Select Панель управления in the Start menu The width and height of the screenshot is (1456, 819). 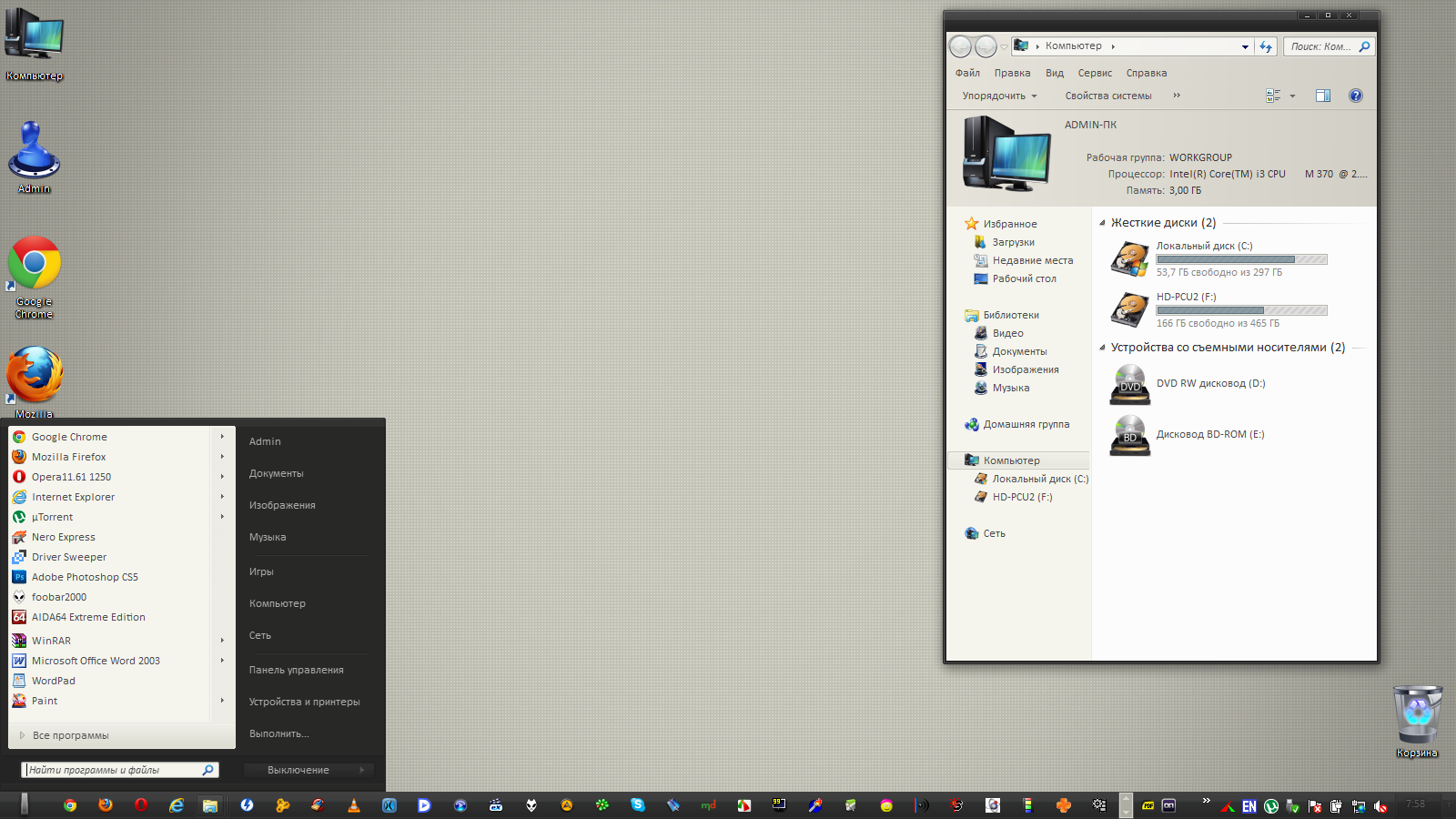pyautogui.click(x=297, y=670)
